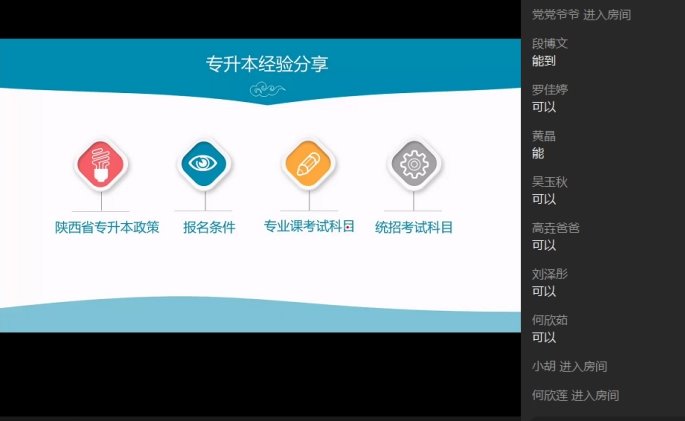This screenshot has height=421, width=685.
Task: Click the username 段博文 in chat
Action: 550,43
